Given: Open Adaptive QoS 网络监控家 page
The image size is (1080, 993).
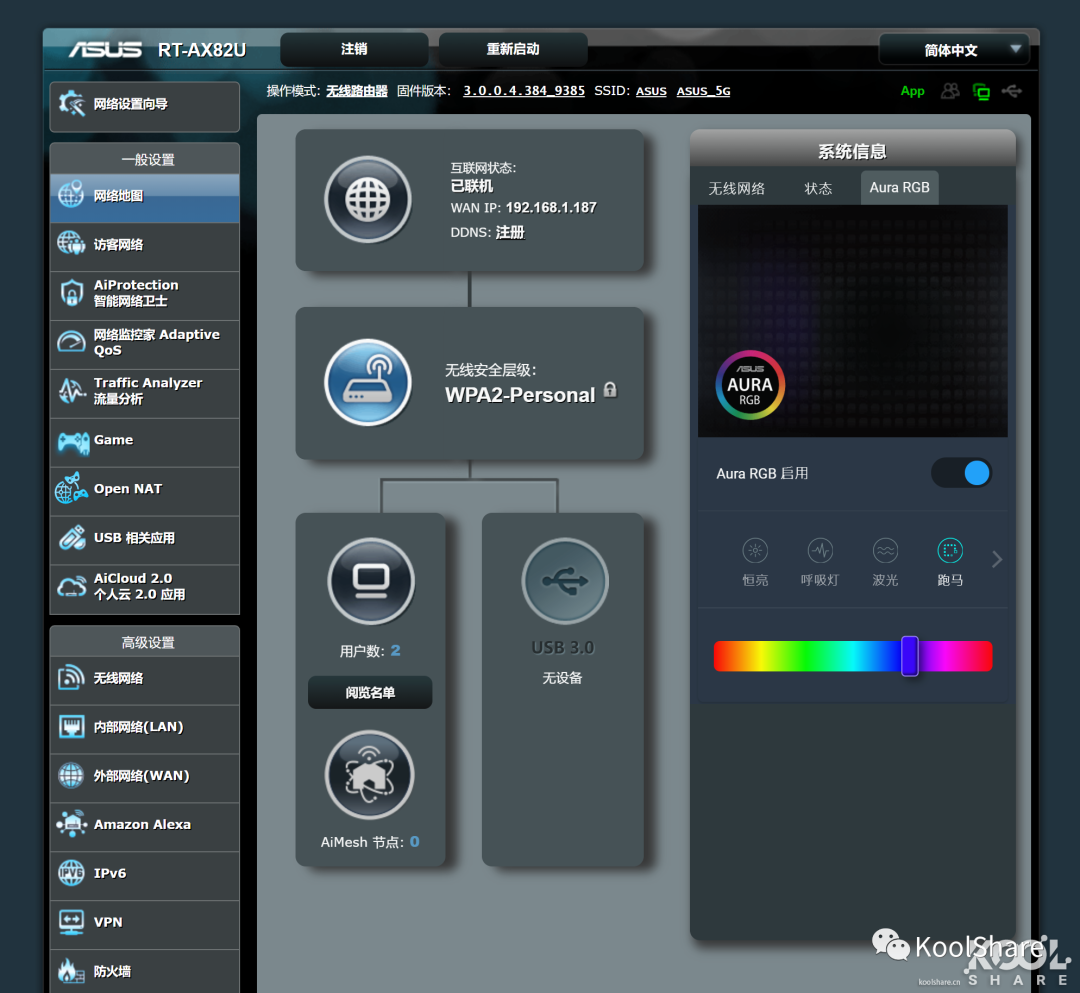Looking at the screenshot, I should click(145, 343).
